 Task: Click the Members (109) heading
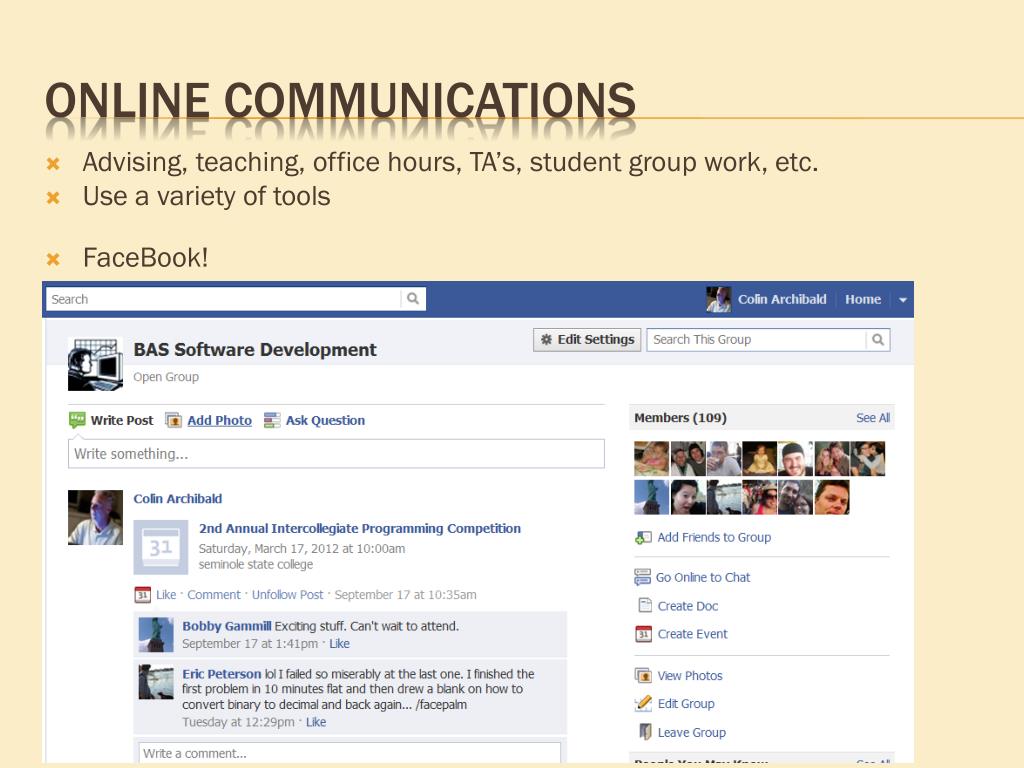point(680,418)
